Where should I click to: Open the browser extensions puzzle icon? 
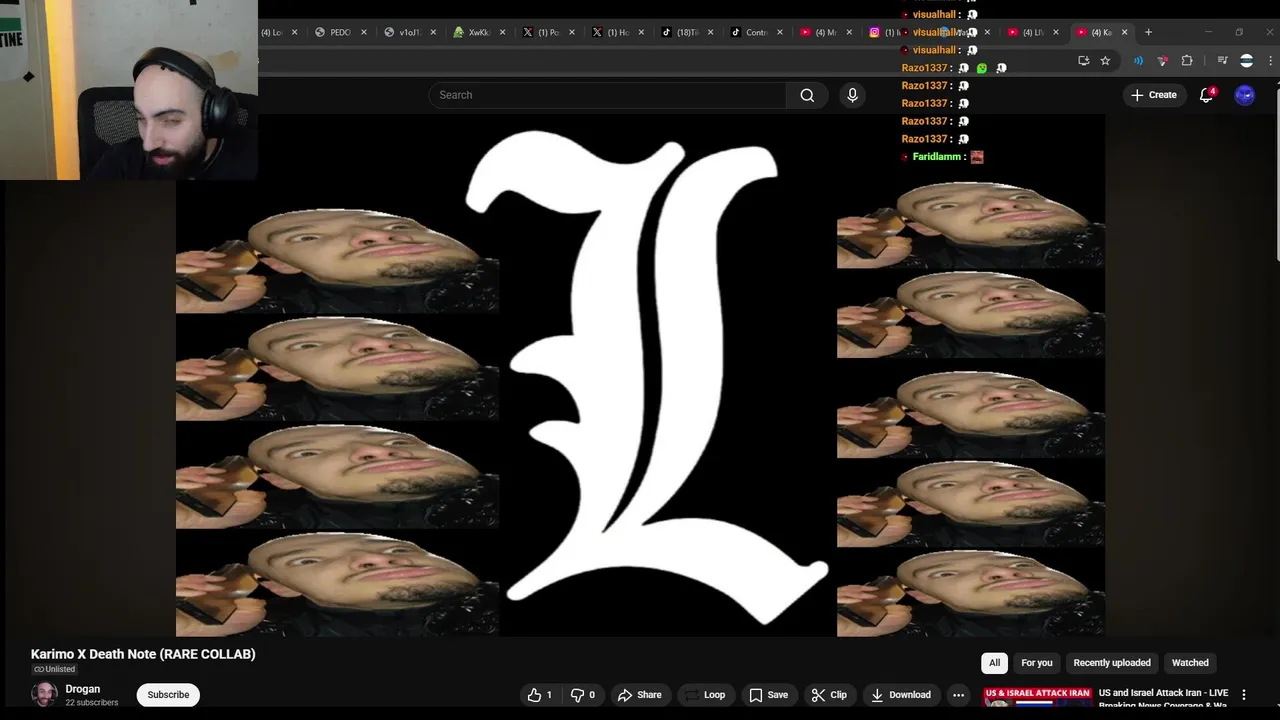[x=1187, y=61]
